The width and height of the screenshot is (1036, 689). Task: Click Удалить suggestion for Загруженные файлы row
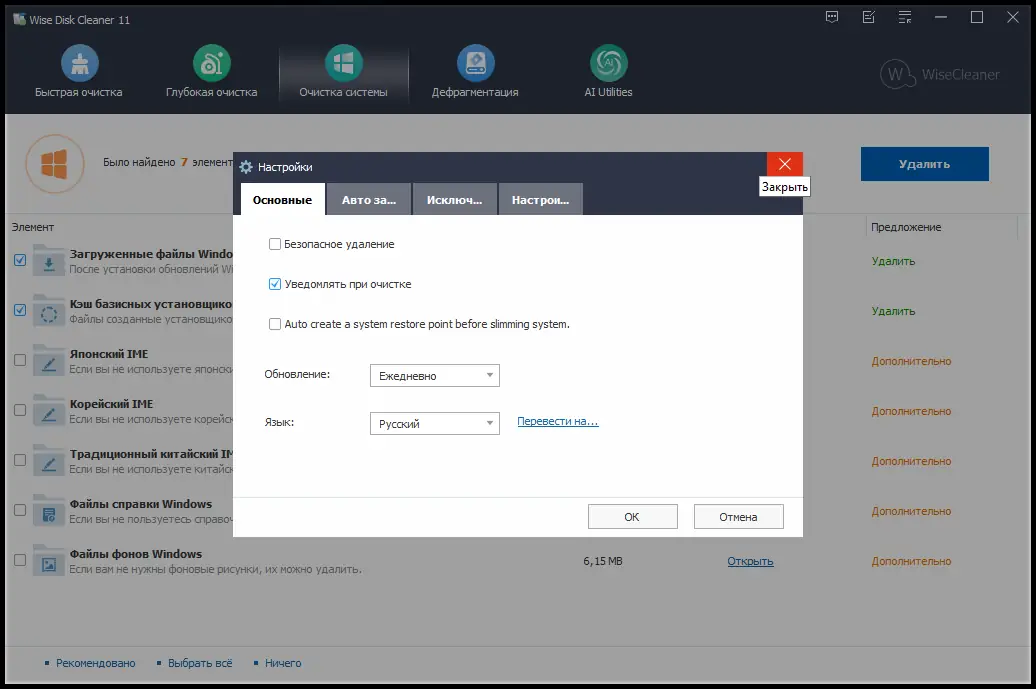pos(893,261)
